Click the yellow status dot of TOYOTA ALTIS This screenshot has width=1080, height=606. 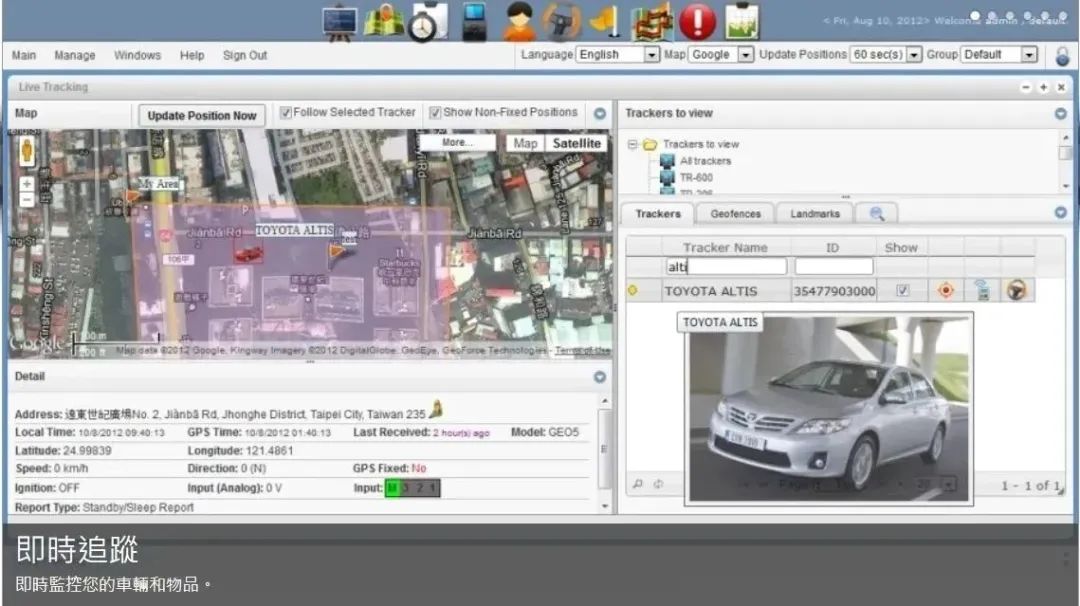pos(632,291)
